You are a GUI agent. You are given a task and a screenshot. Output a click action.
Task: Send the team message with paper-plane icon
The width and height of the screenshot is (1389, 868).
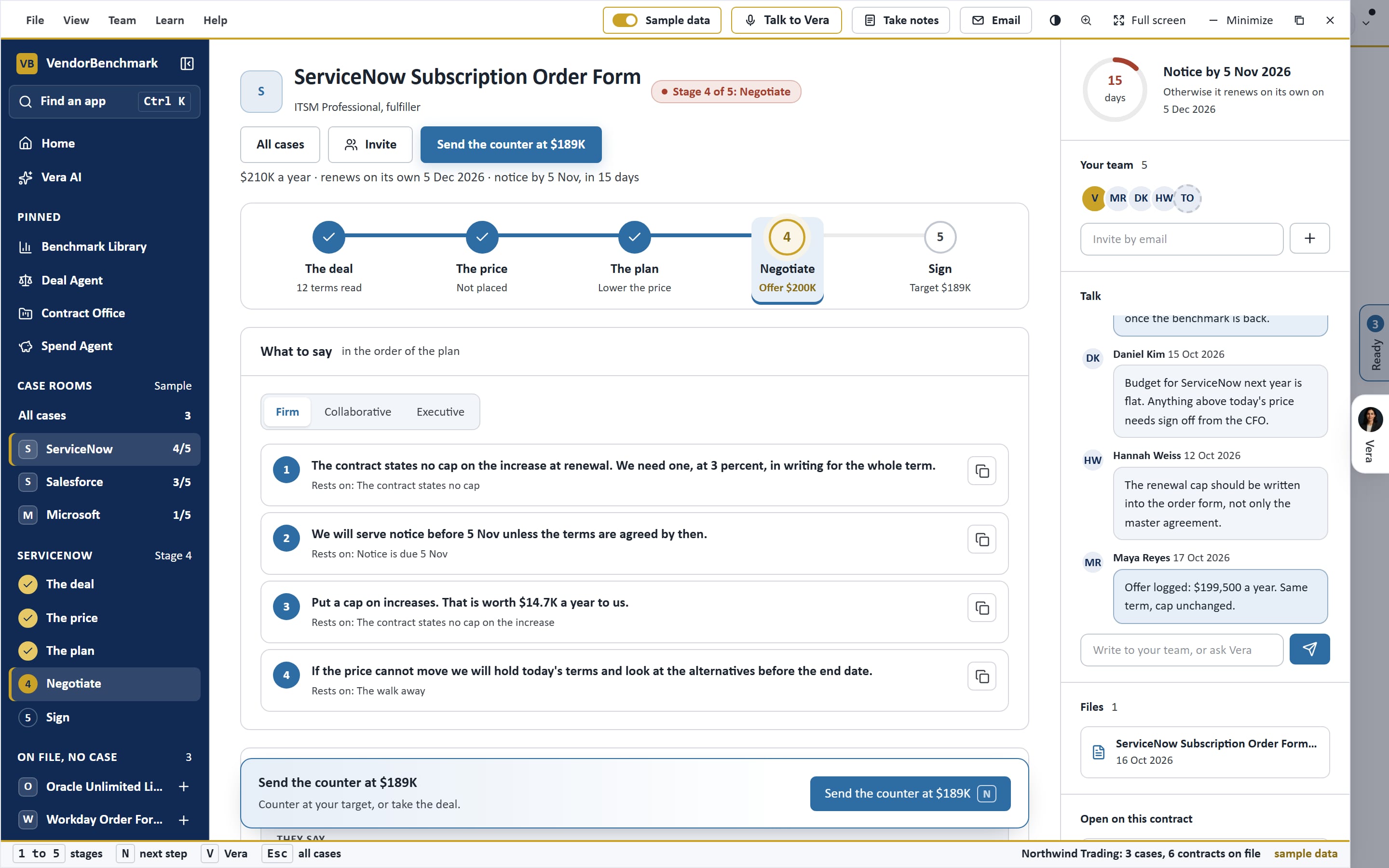point(1309,649)
